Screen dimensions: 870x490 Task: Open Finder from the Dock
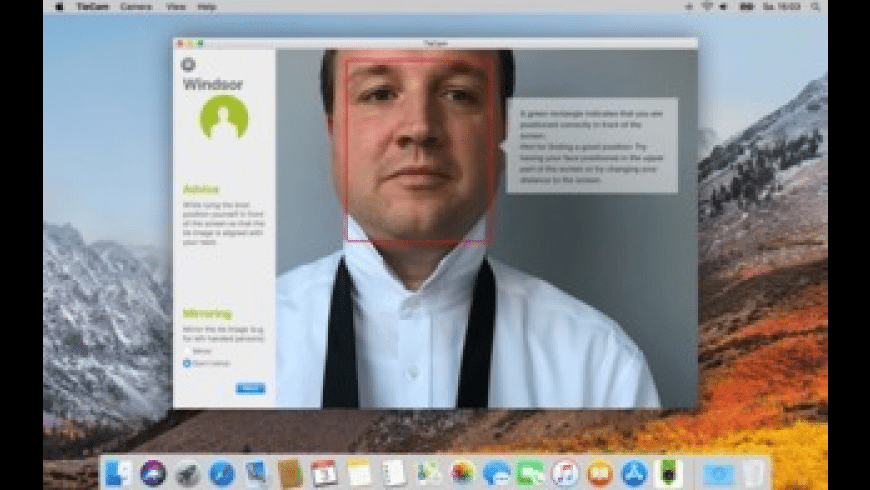119,473
